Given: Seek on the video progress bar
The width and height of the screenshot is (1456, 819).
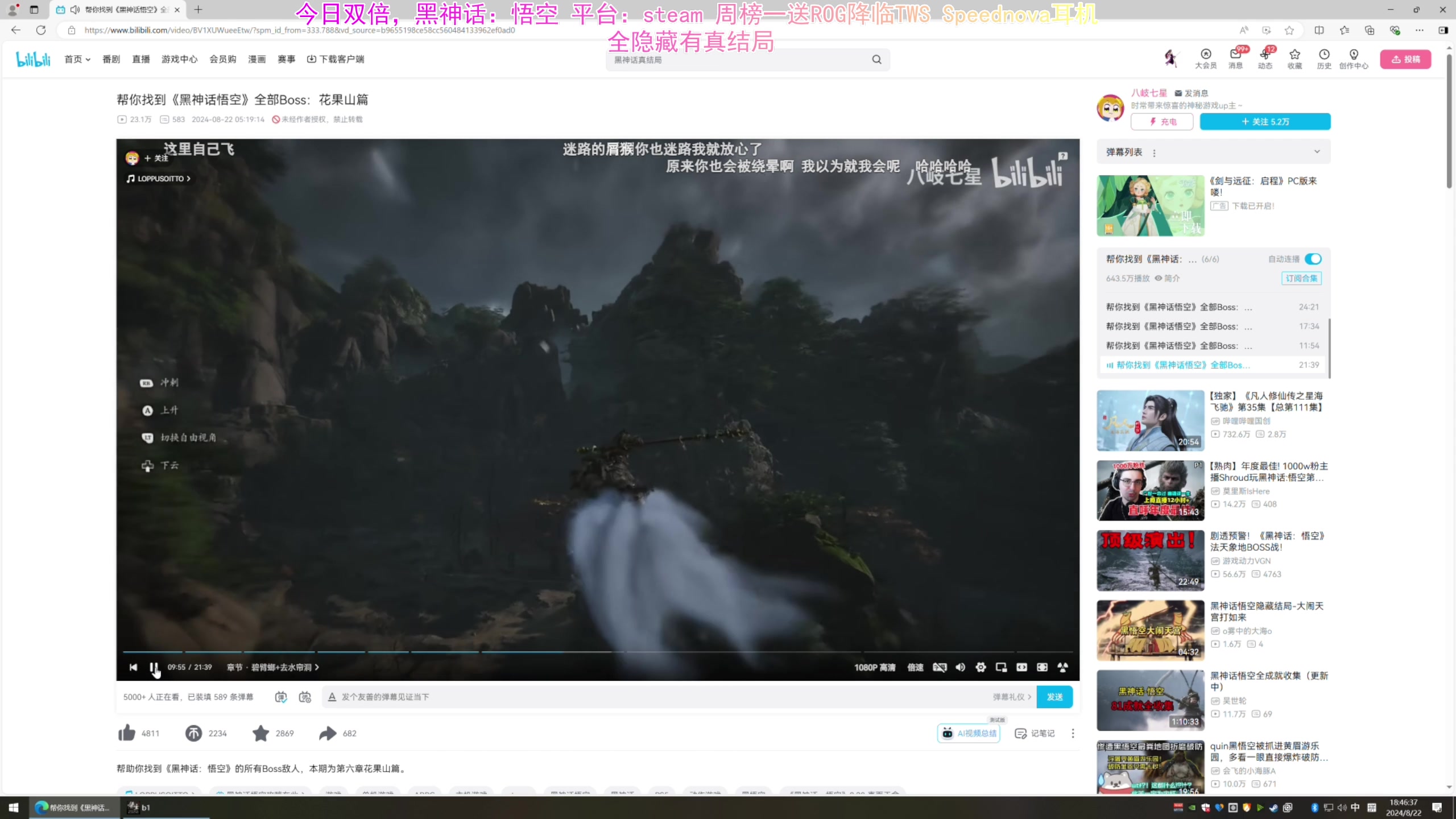Looking at the screenshot, I should pos(598,652).
